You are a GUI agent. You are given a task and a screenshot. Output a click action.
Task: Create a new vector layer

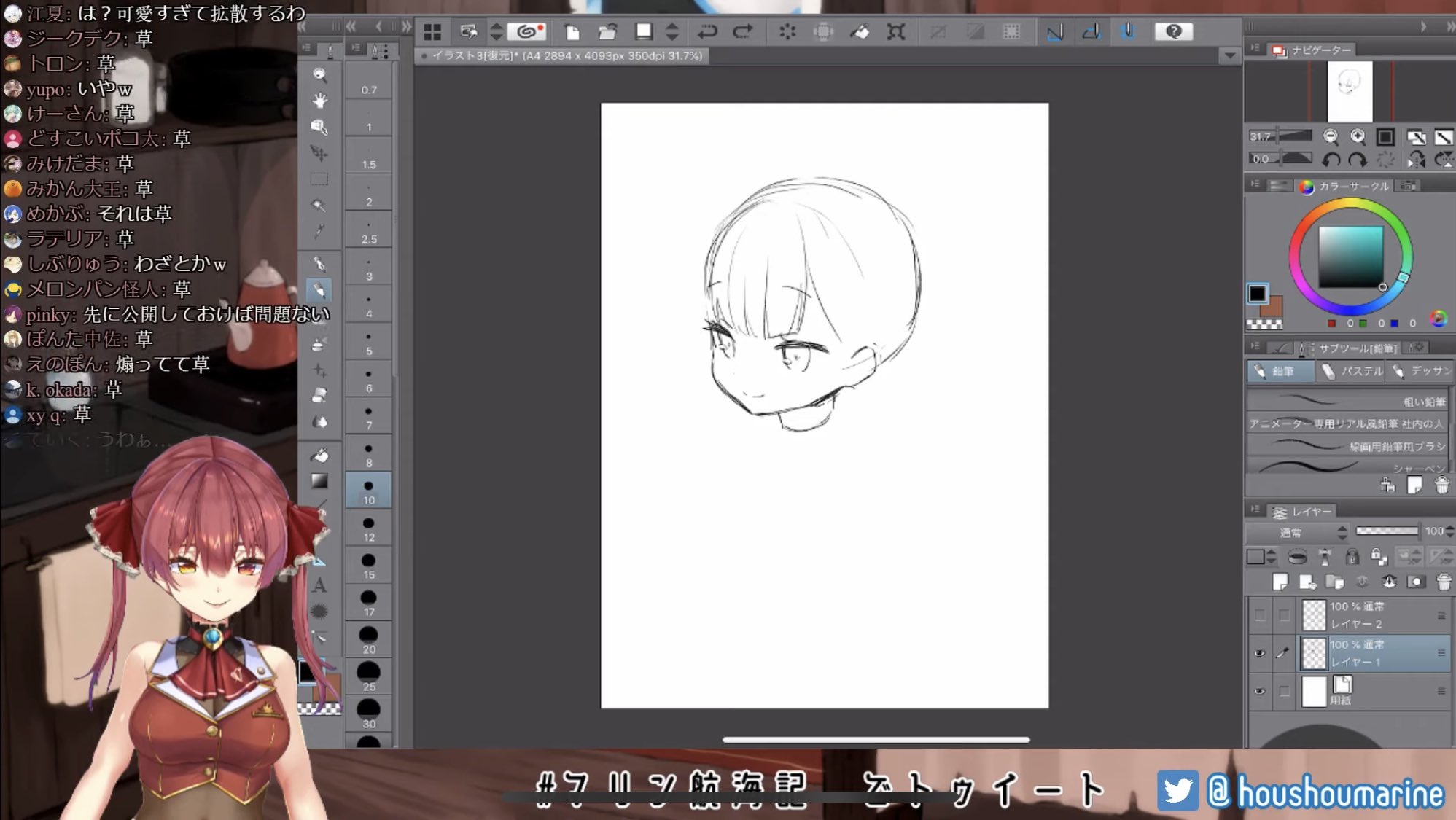click(x=1307, y=582)
